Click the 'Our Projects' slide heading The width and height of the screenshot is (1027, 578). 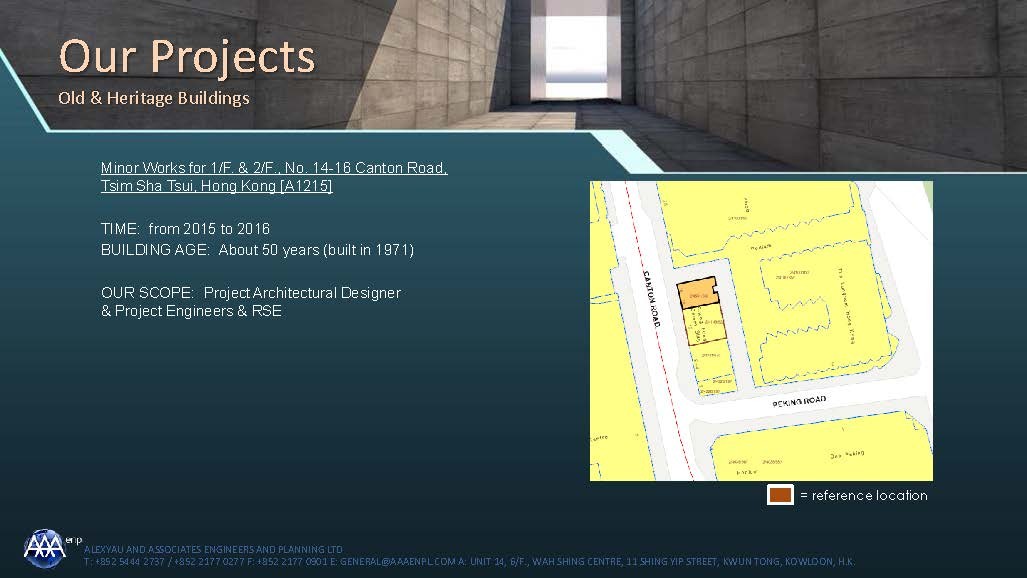187,56
